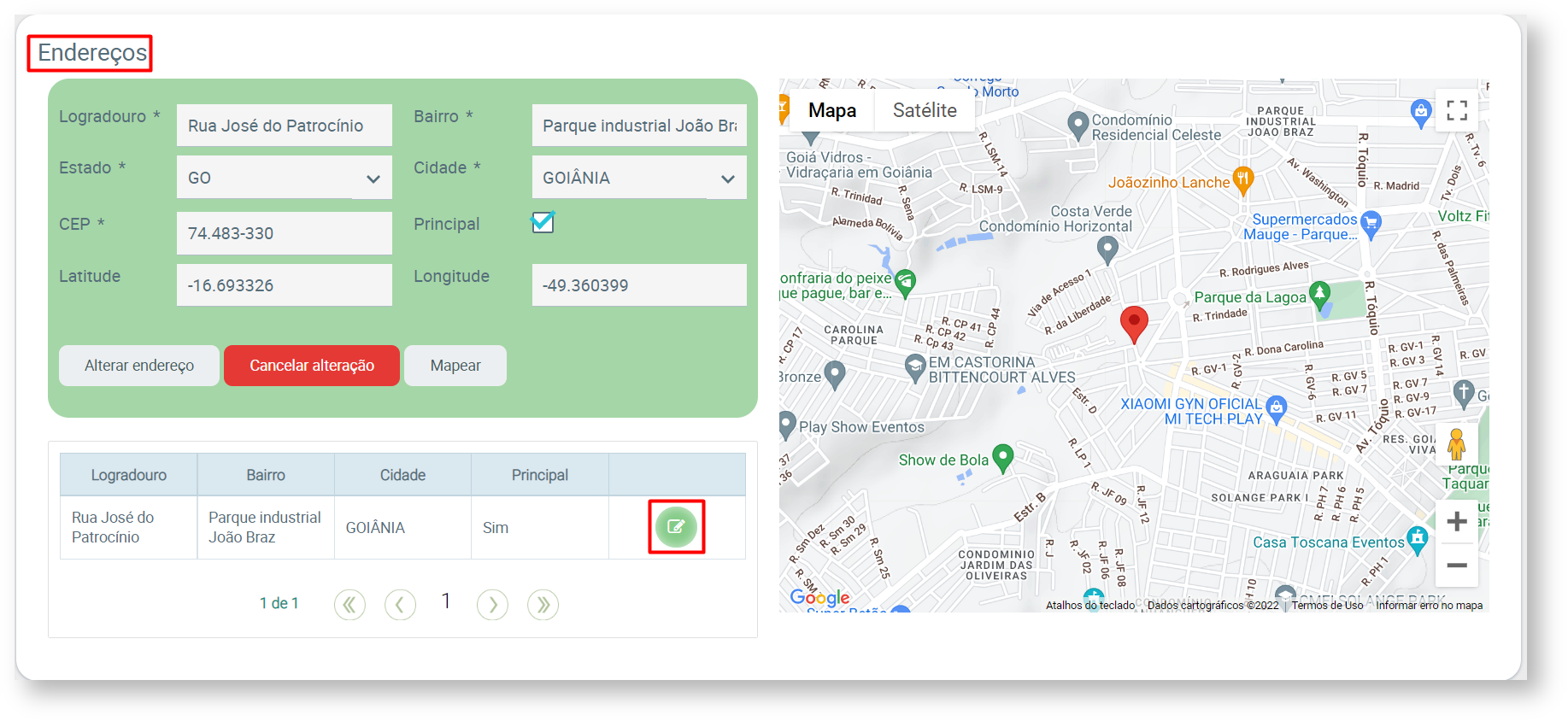1568x721 pixels.
Task: Zoom out on the map
Action: 1457,566
